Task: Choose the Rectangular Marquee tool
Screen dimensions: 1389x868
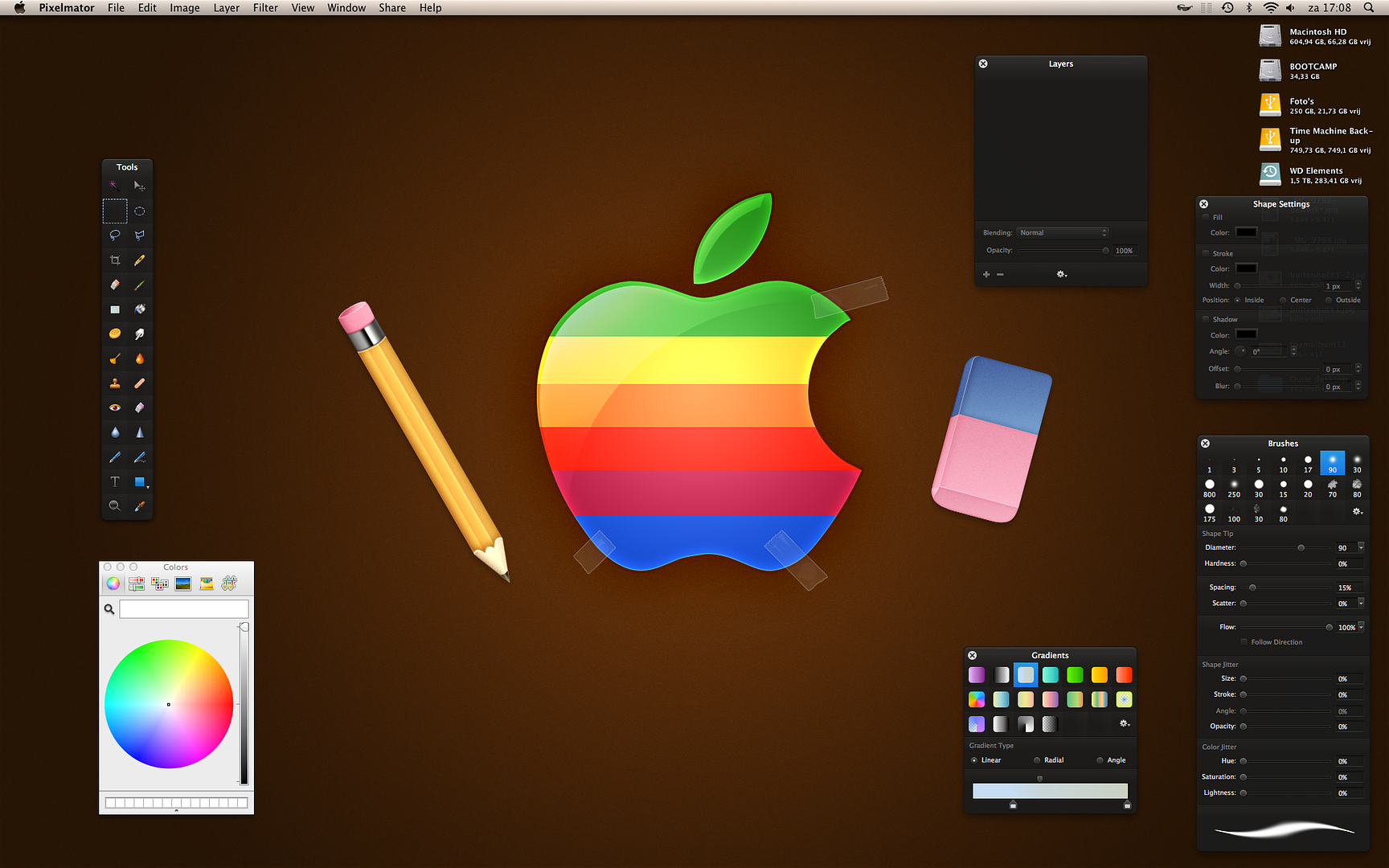Action: [x=115, y=211]
